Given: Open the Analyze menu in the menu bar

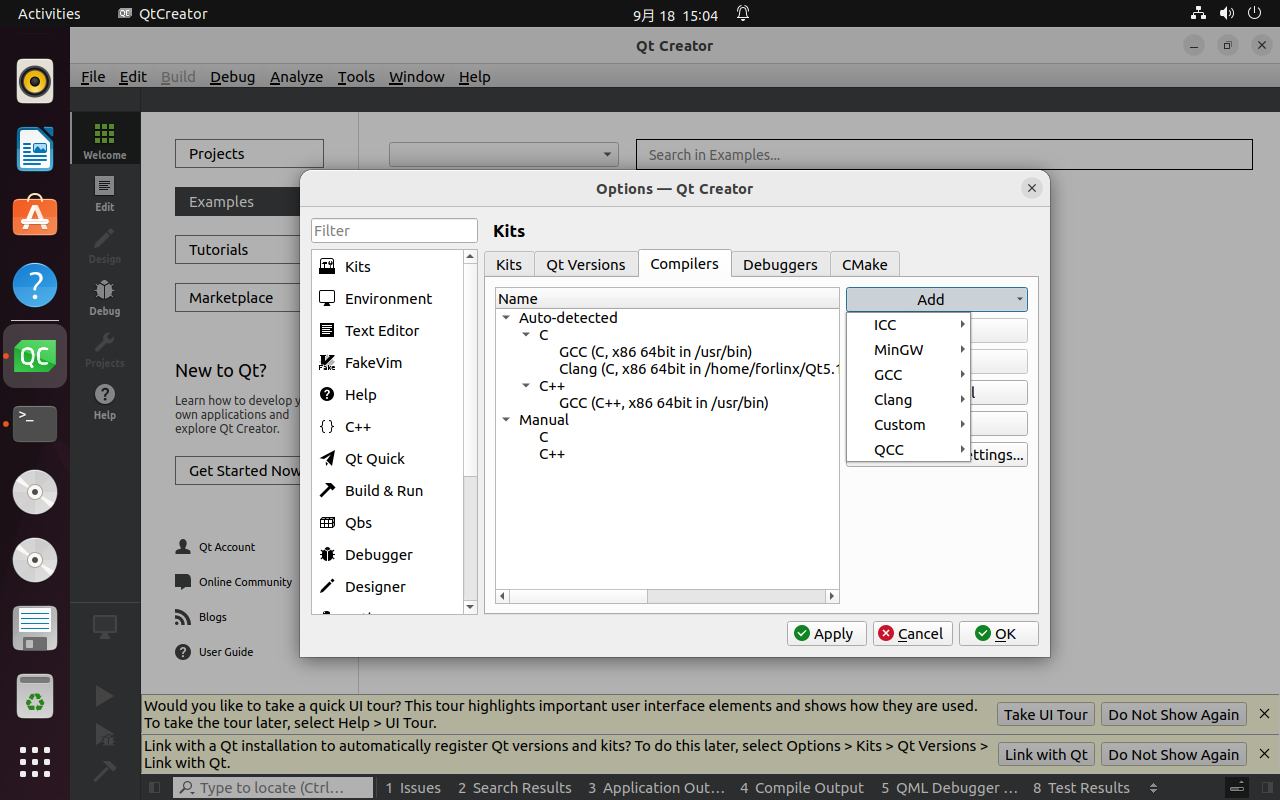Looking at the screenshot, I should click(x=296, y=77).
